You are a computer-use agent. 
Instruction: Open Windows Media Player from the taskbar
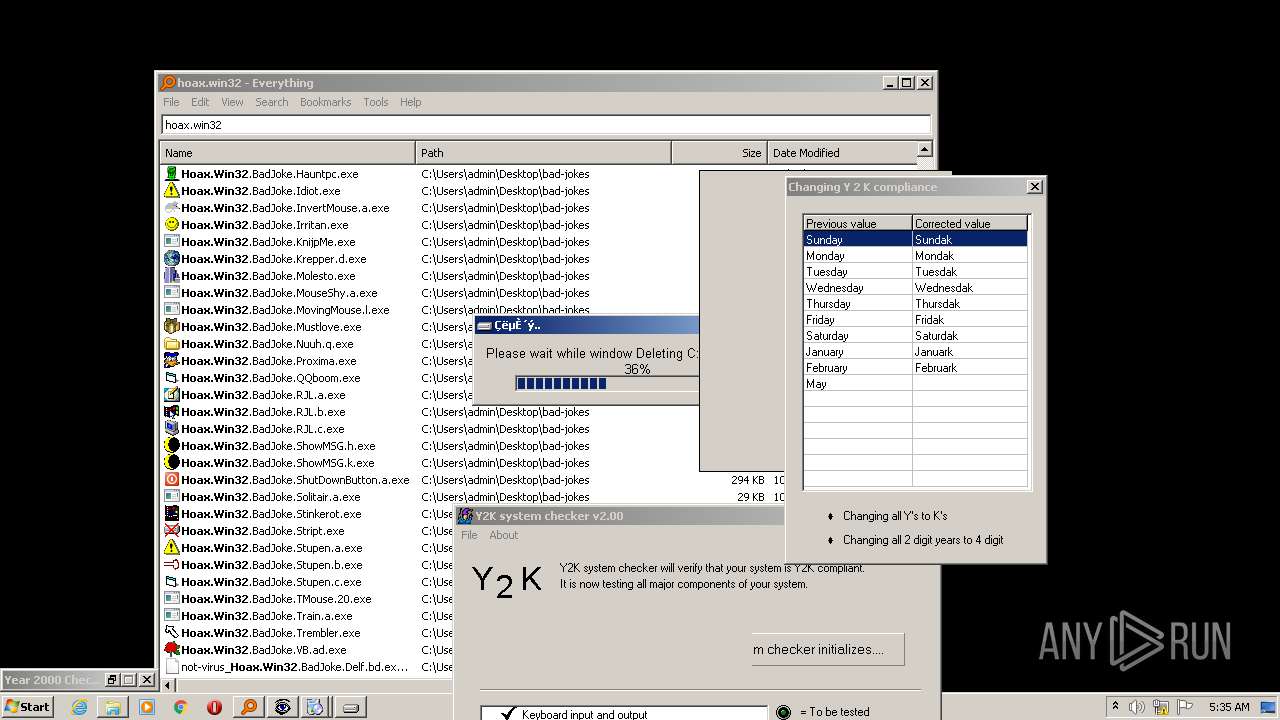[147, 707]
